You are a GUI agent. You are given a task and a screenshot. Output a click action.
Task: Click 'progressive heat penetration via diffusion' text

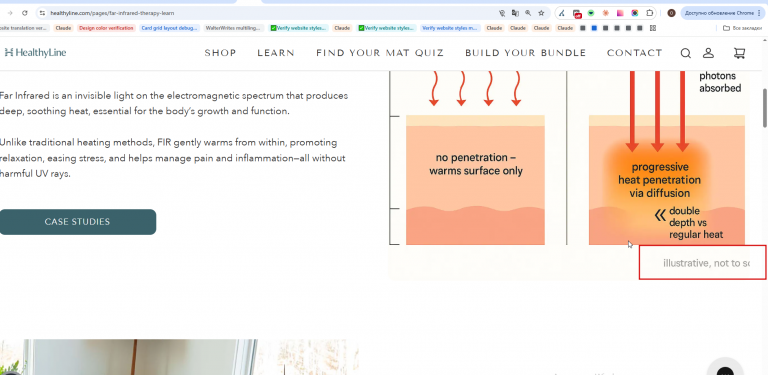click(659, 180)
